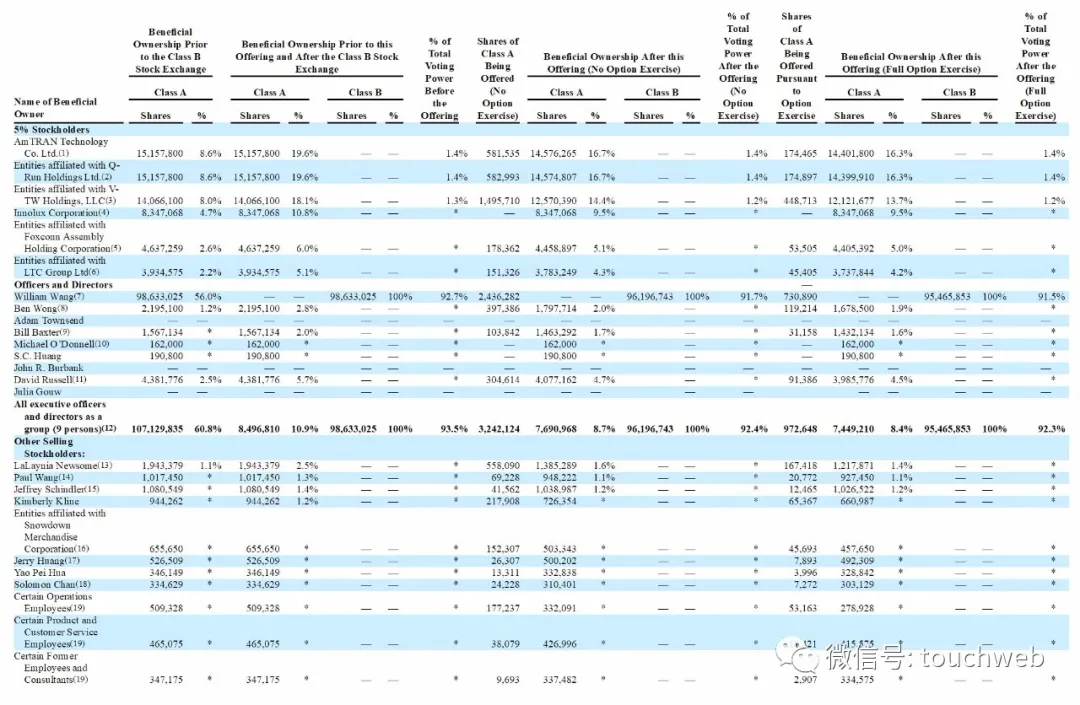Select the value "582,993" in Q-Run Holdings row

503,177
